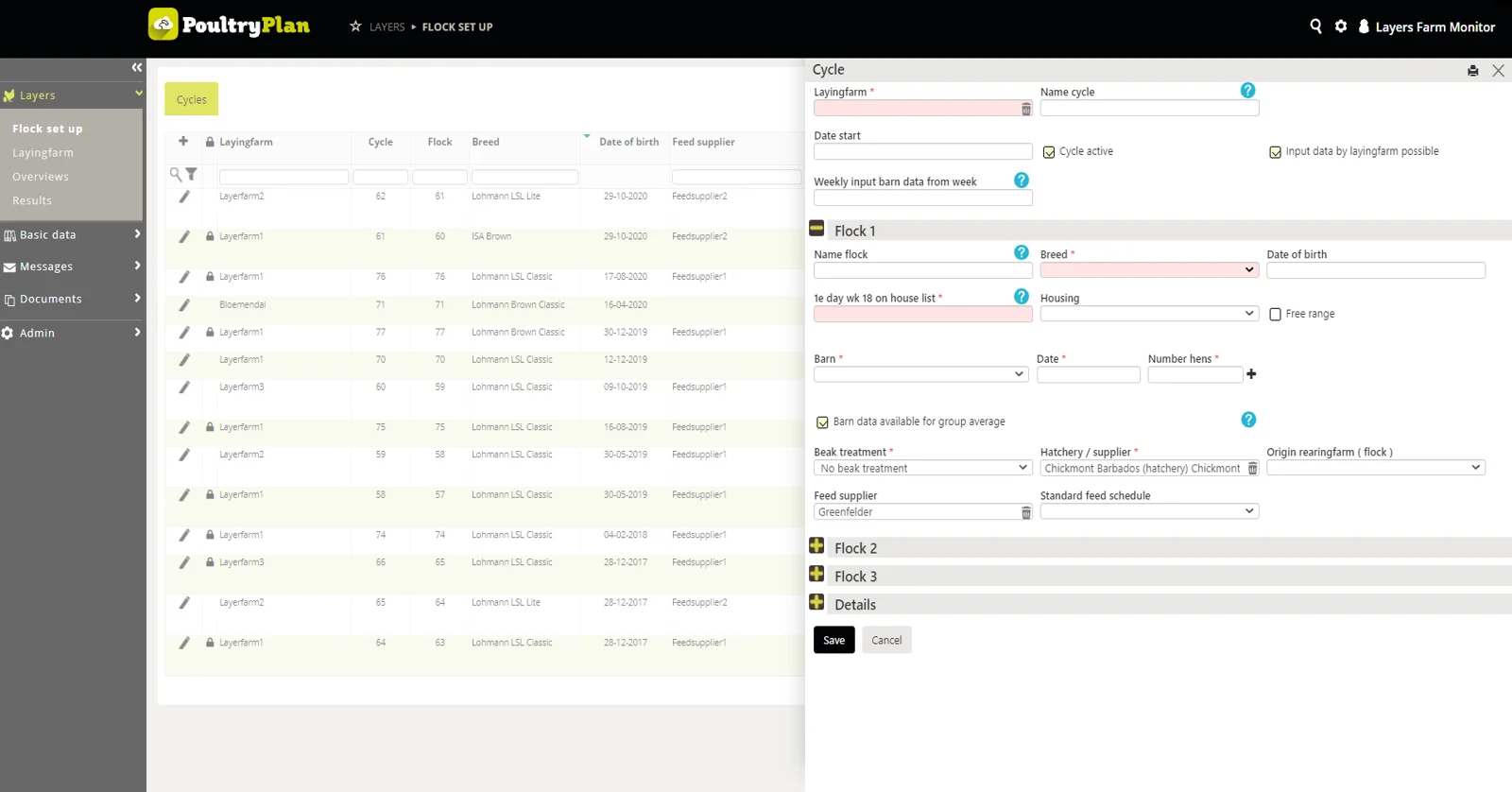Open settings gear in top bar
Screen dimensions: 1512x792
click(1341, 26)
